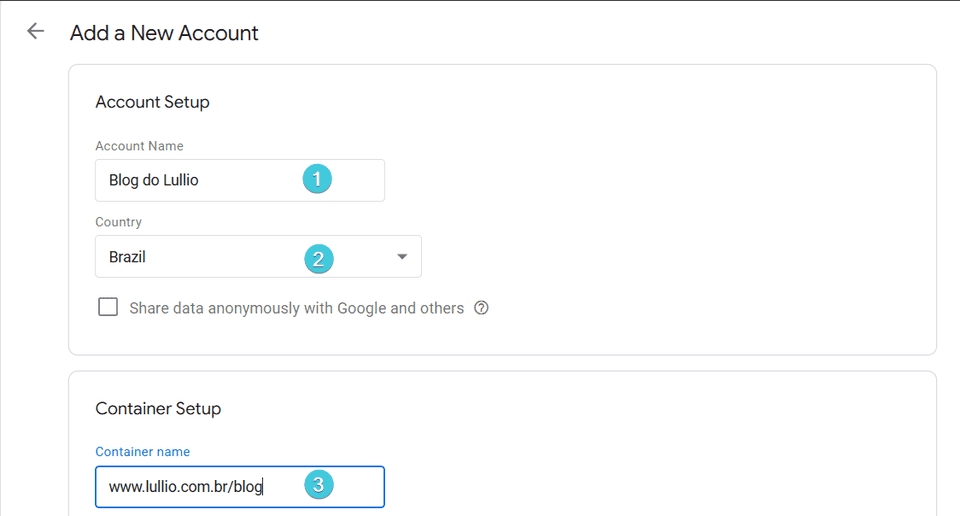The width and height of the screenshot is (960, 516).
Task: Click the back arrow icon
Action: click(36, 31)
